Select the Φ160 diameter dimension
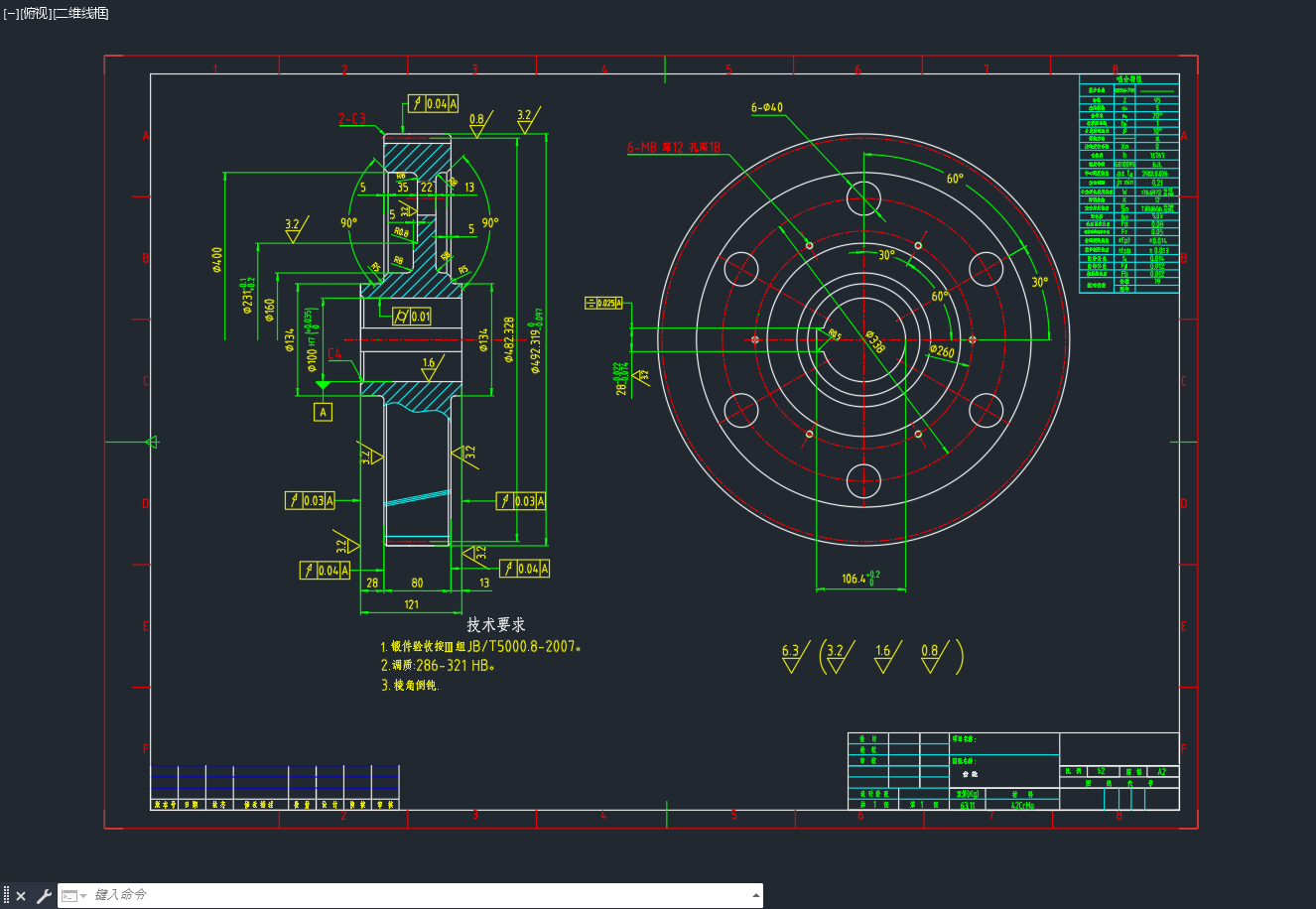 [270, 311]
